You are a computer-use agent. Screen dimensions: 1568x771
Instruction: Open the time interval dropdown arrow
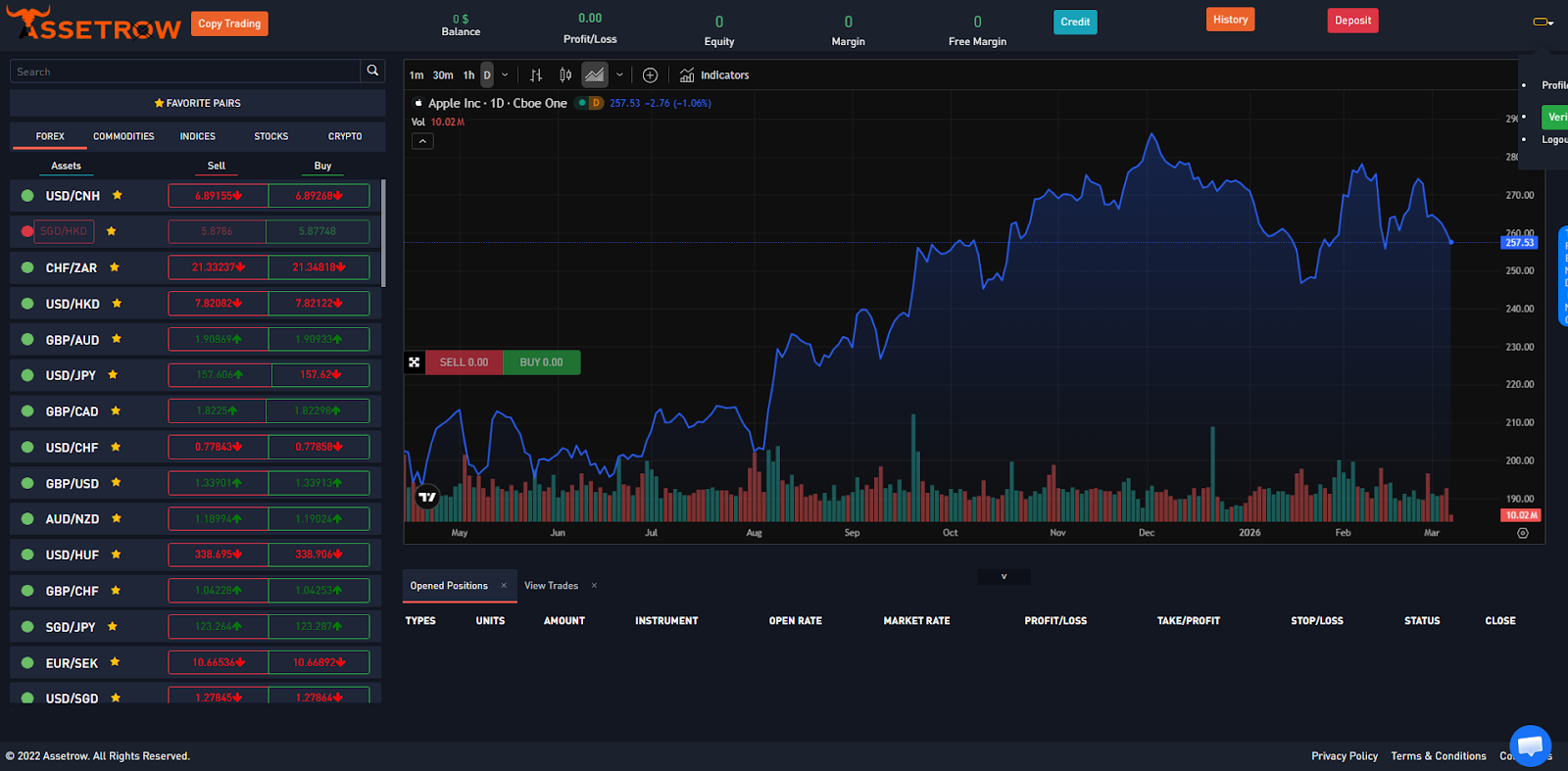(x=505, y=75)
